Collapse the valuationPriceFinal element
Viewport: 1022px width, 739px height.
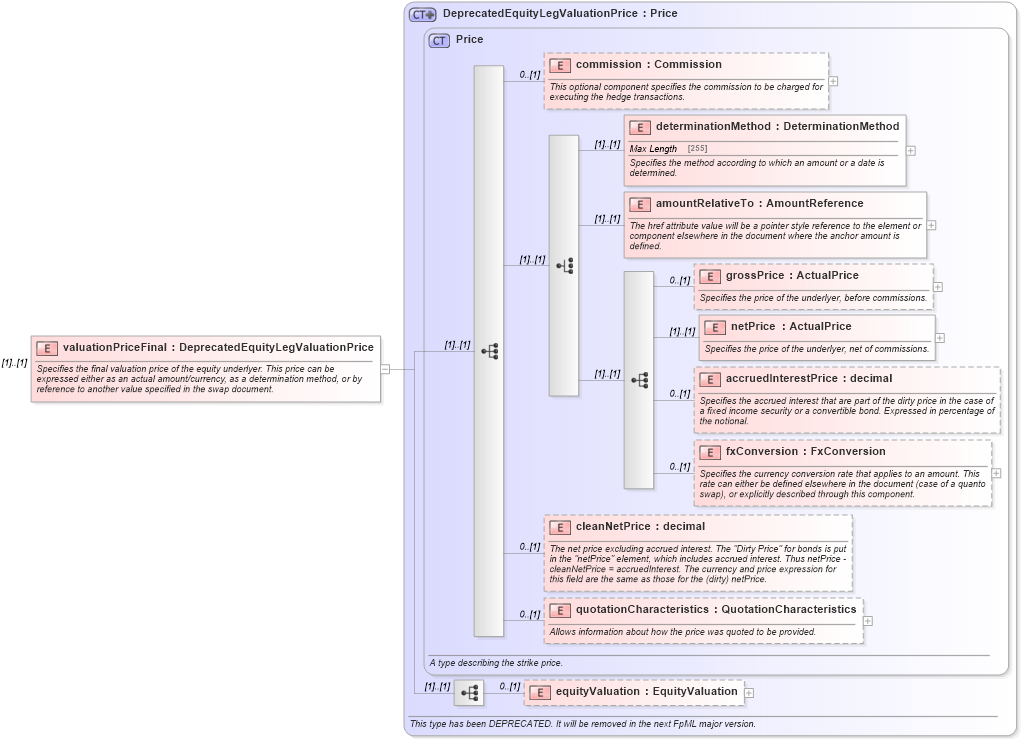click(385, 369)
